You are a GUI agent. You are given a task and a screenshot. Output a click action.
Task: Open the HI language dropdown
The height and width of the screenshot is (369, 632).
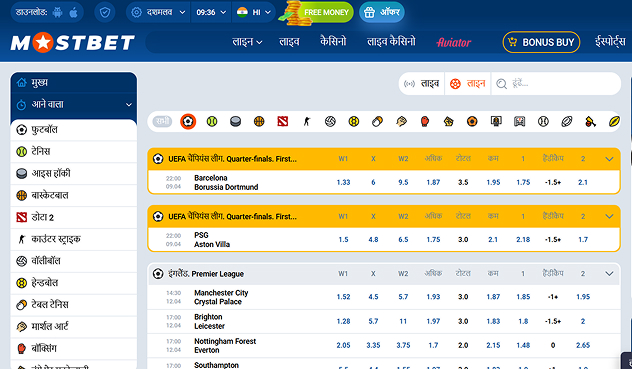click(254, 13)
